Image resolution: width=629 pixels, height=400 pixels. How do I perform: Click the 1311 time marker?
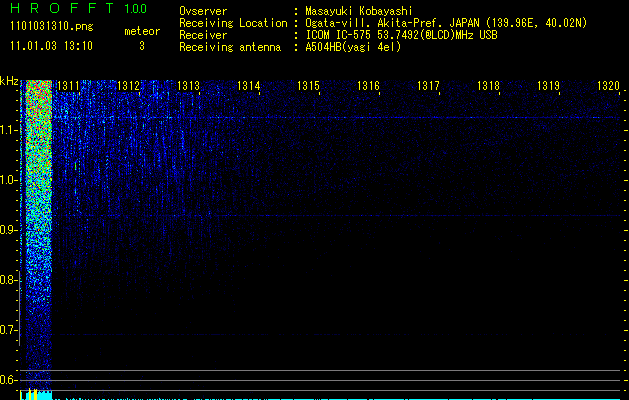point(69,86)
